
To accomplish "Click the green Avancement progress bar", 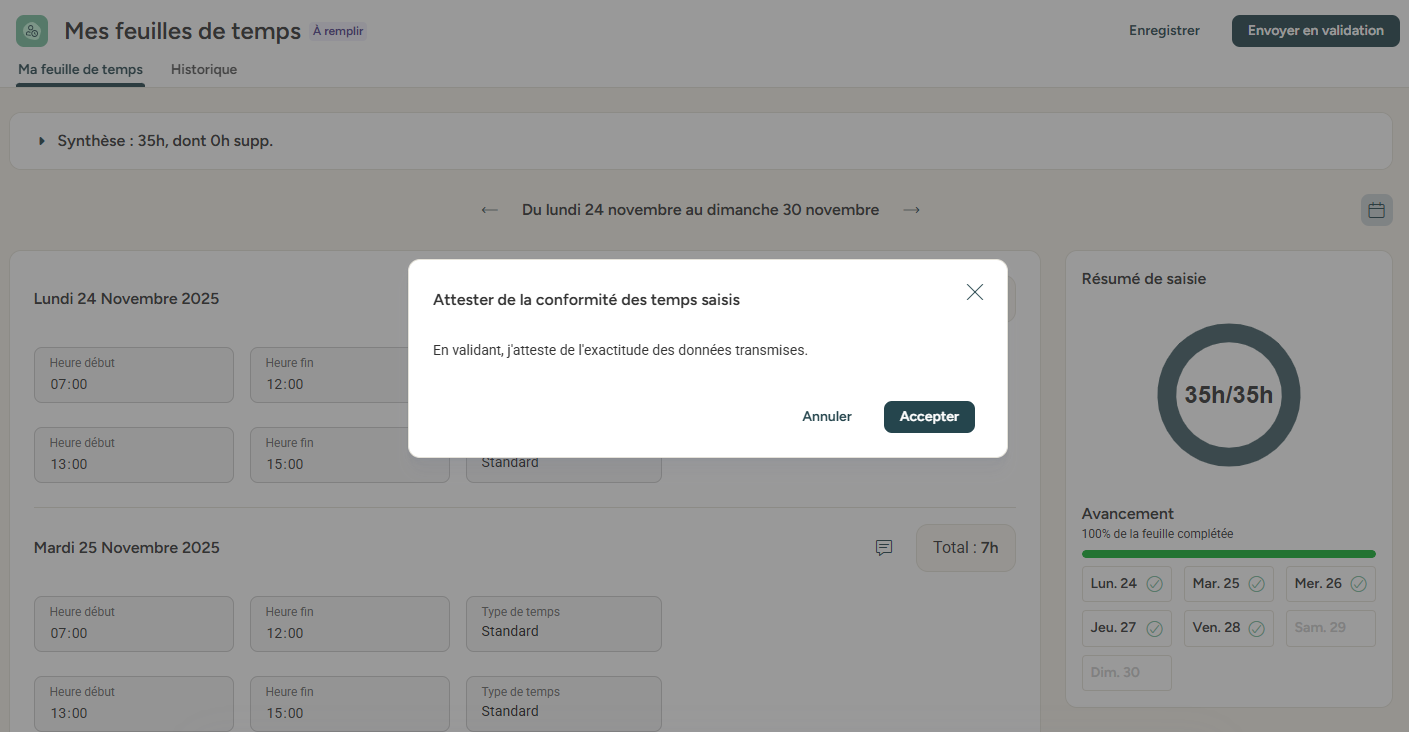I will (1228, 554).
